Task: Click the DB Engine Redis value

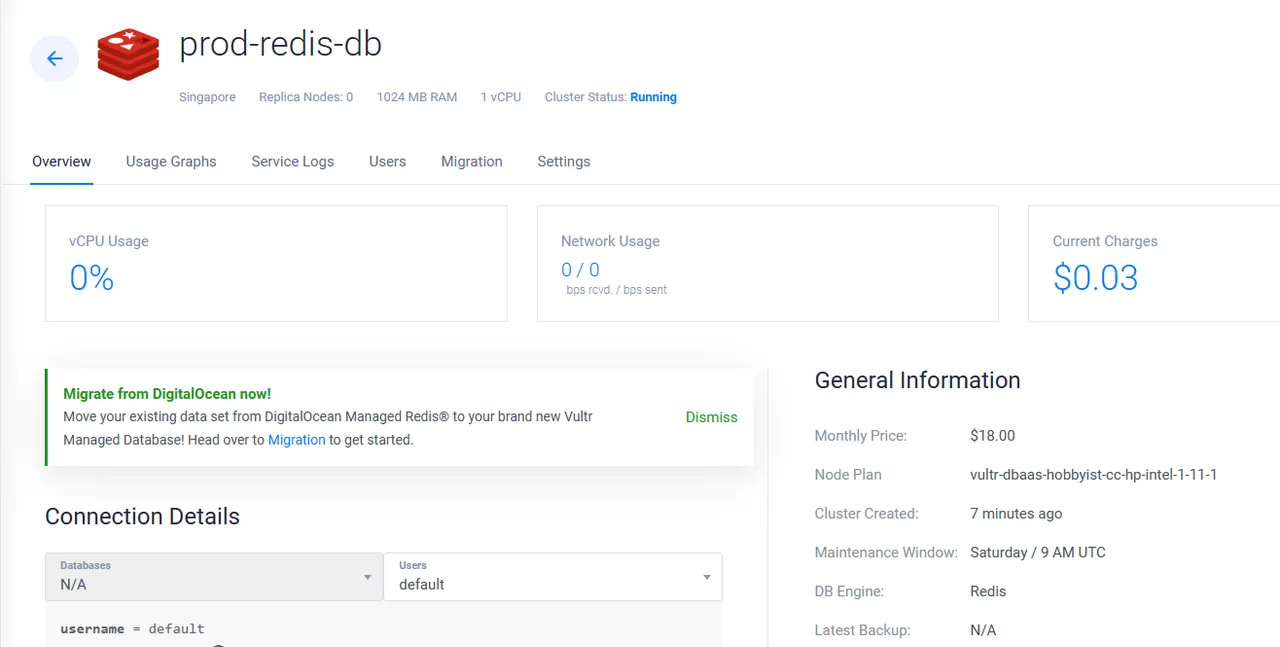Action: coord(988,592)
